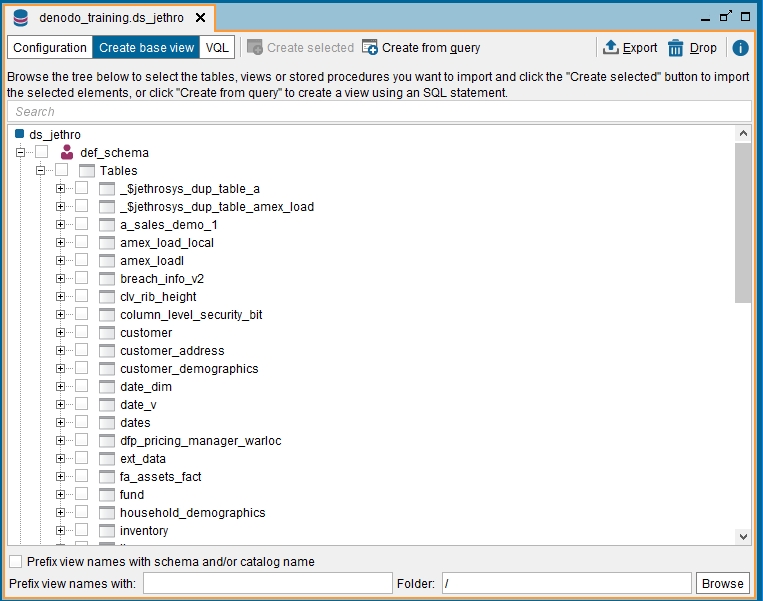
Task: Click the vertical scrollbar thumb
Action: 743,222
